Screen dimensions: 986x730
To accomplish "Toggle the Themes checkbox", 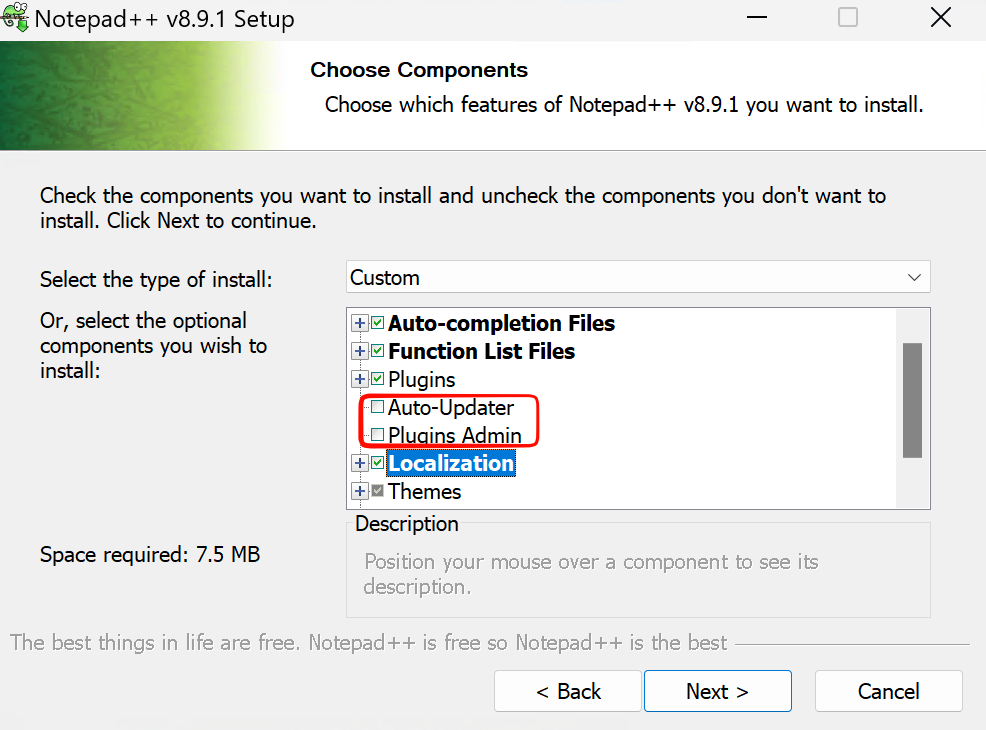I will (x=377, y=490).
